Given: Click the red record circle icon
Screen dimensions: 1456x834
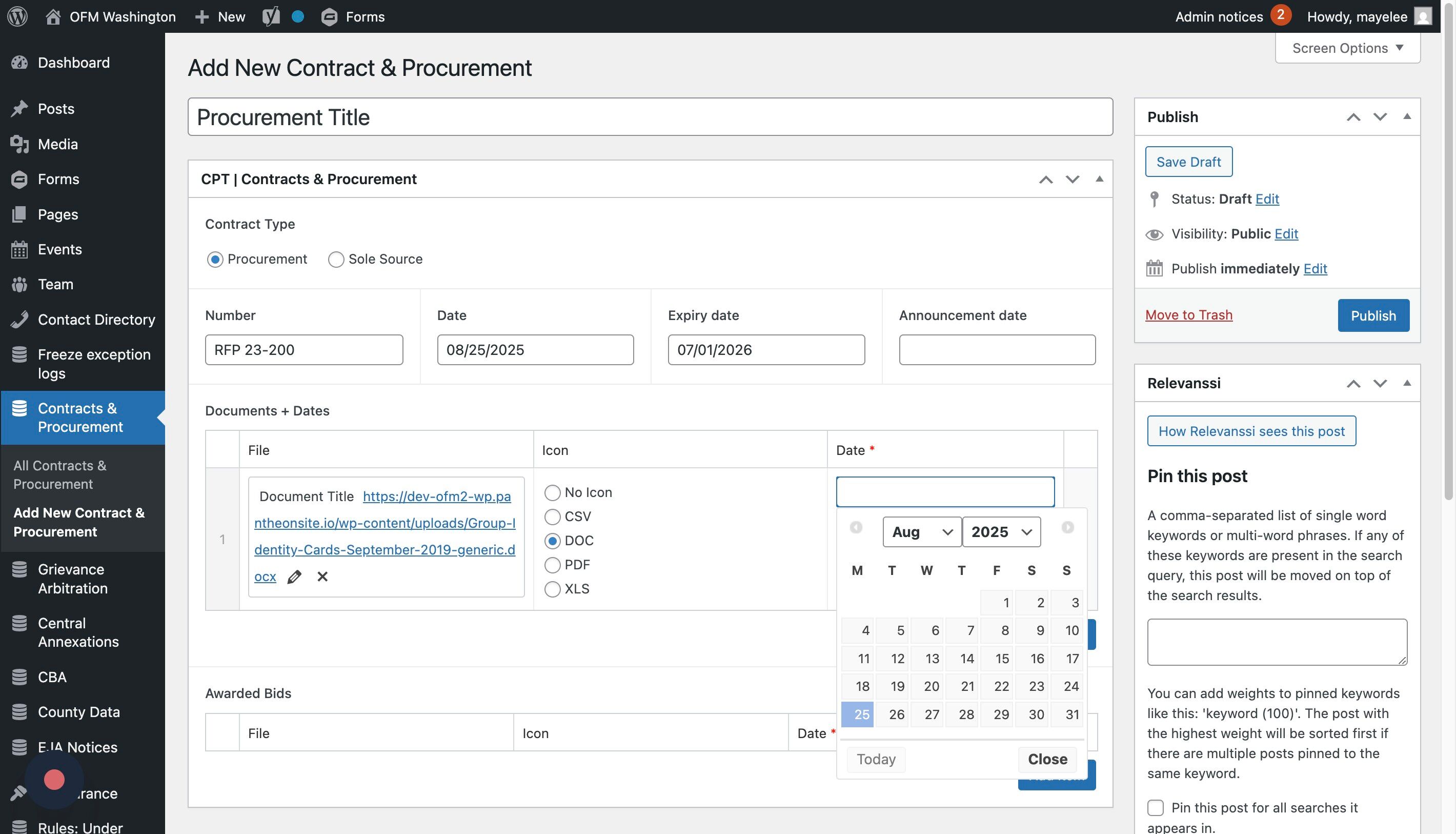Looking at the screenshot, I should point(54,780).
